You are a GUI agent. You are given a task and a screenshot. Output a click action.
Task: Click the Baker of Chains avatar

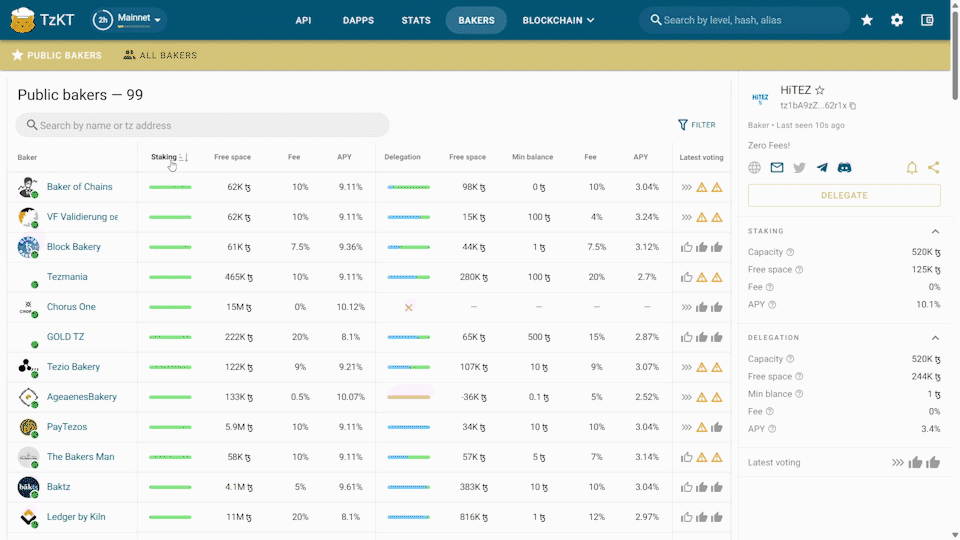pos(28,187)
